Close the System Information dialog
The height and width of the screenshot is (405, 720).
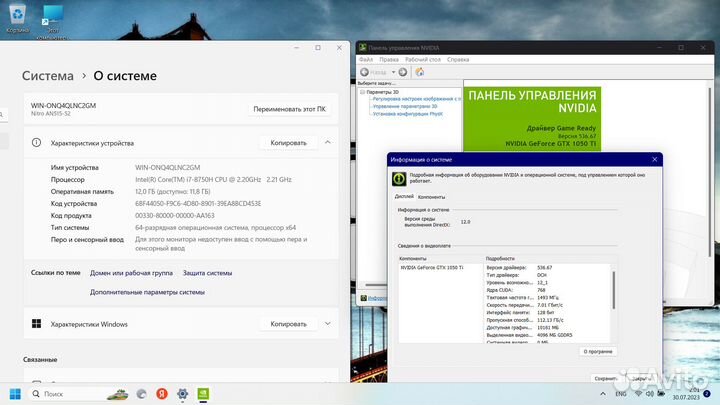click(x=654, y=159)
